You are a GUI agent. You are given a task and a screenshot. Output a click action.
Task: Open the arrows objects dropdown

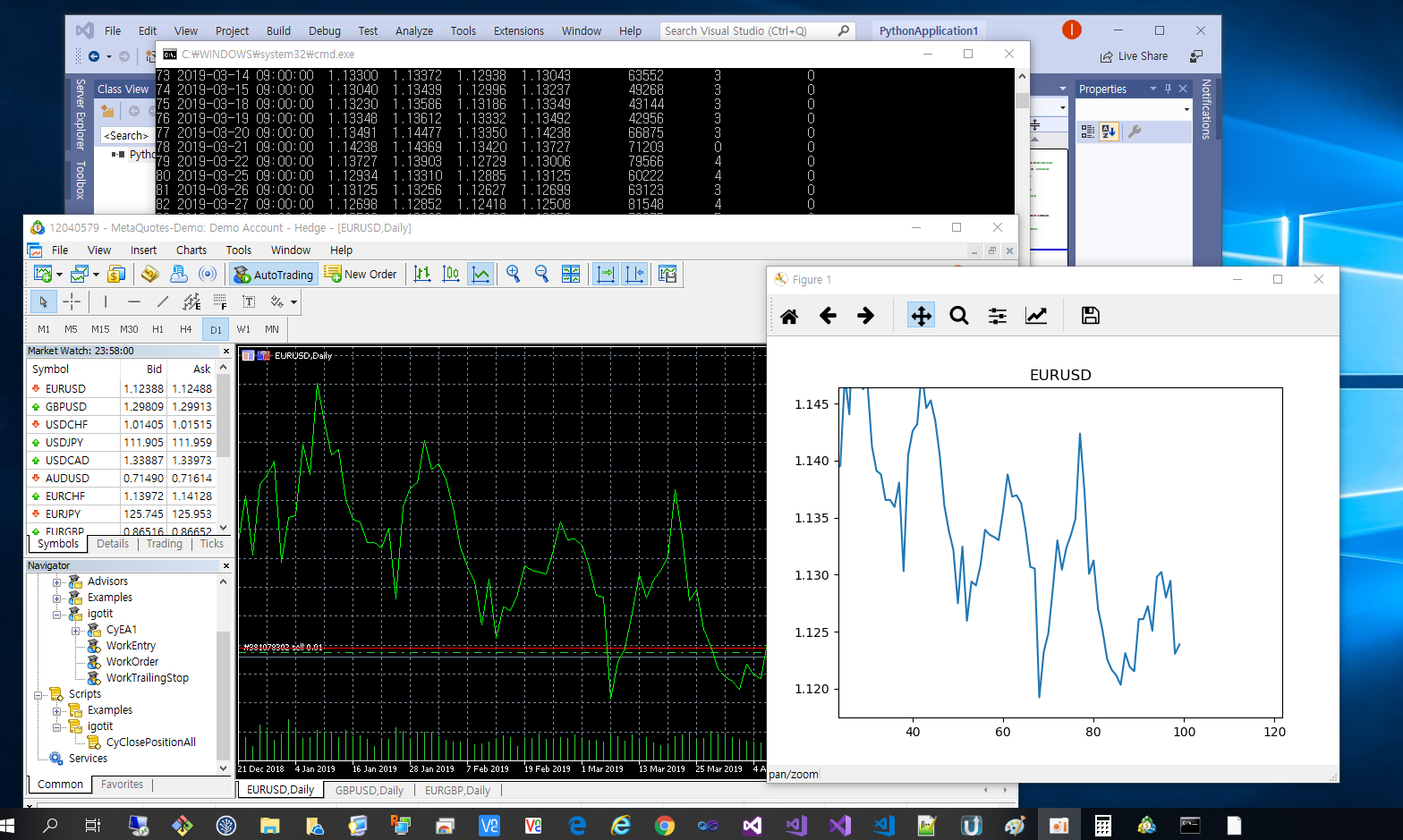pyautogui.click(x=293, y=302)
